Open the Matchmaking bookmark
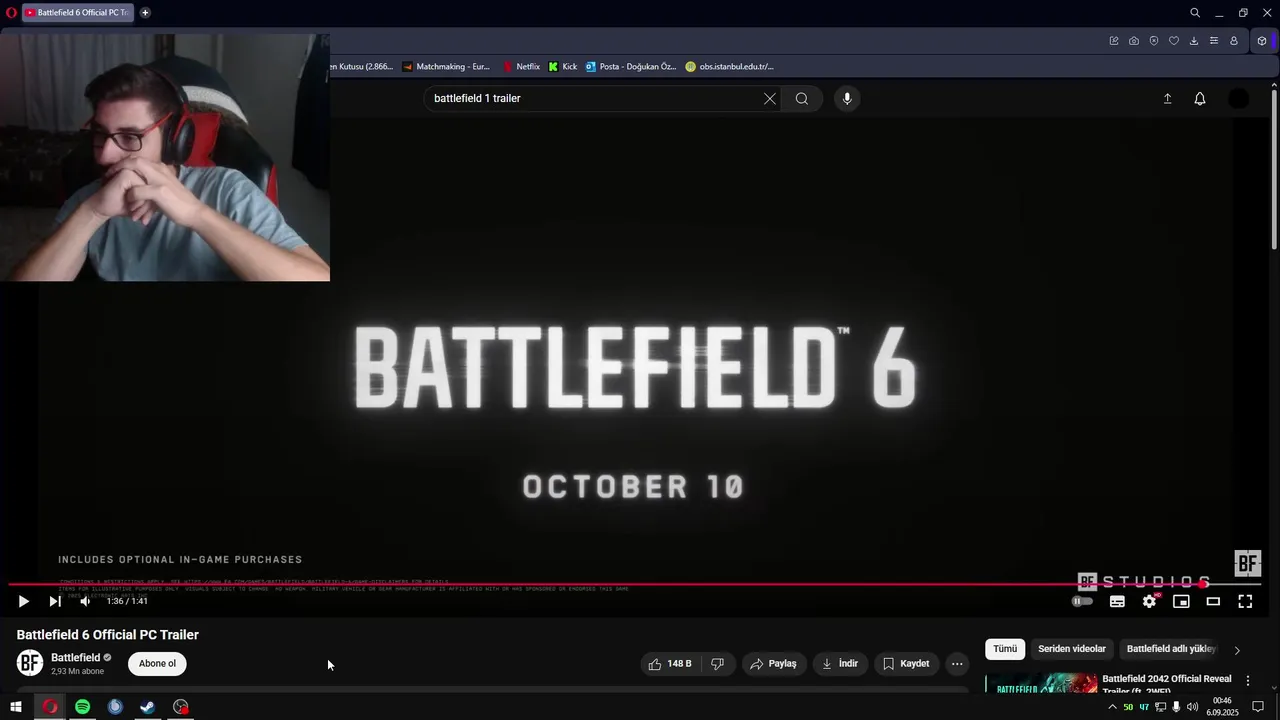 point(446,67)
